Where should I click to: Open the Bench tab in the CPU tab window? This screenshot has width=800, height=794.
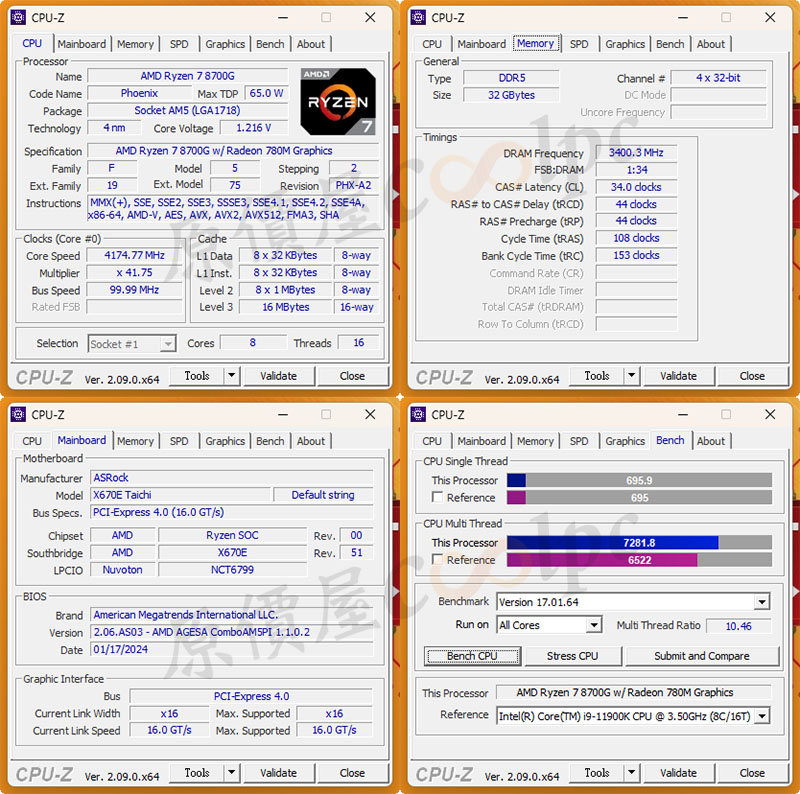(270, 44)
